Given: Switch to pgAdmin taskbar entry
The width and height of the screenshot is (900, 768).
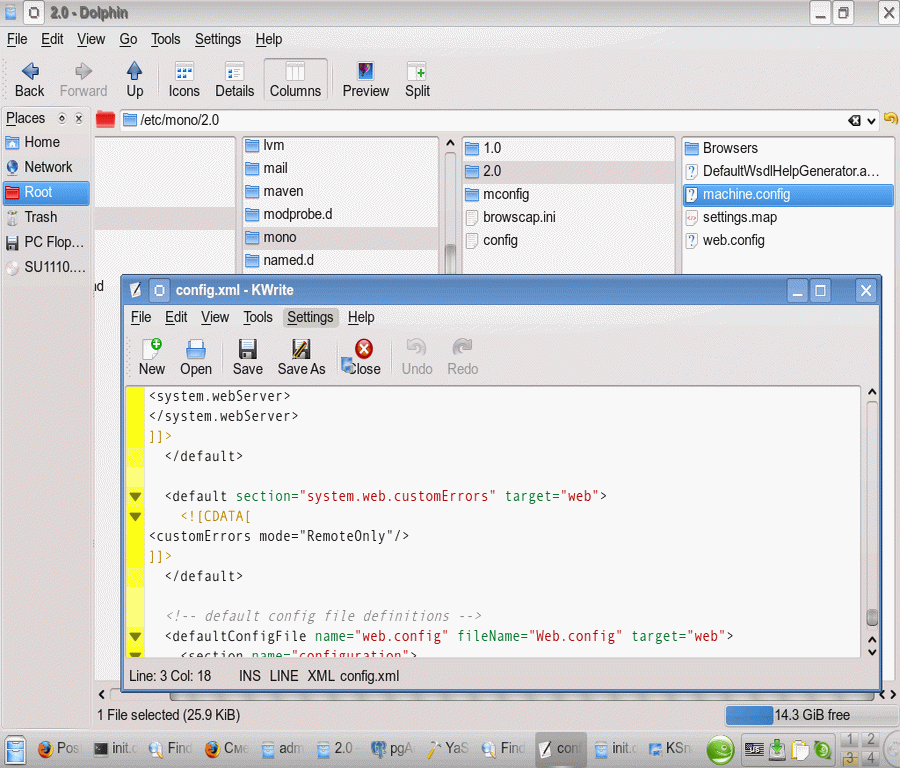Looking at the screenshot, I should point(393,748).
